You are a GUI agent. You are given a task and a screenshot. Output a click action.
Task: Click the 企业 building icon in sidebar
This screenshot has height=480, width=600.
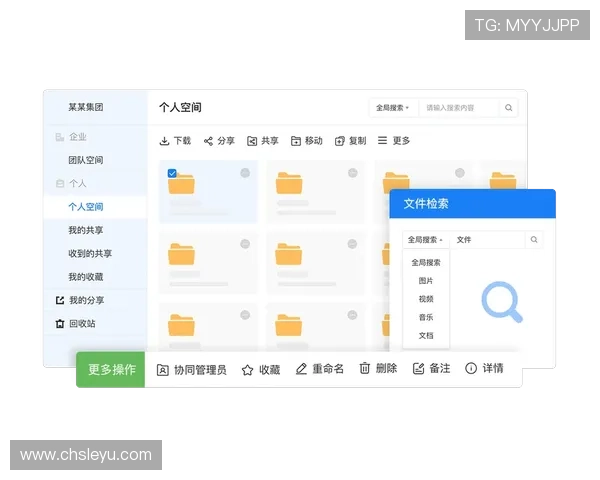coord(60,137)
